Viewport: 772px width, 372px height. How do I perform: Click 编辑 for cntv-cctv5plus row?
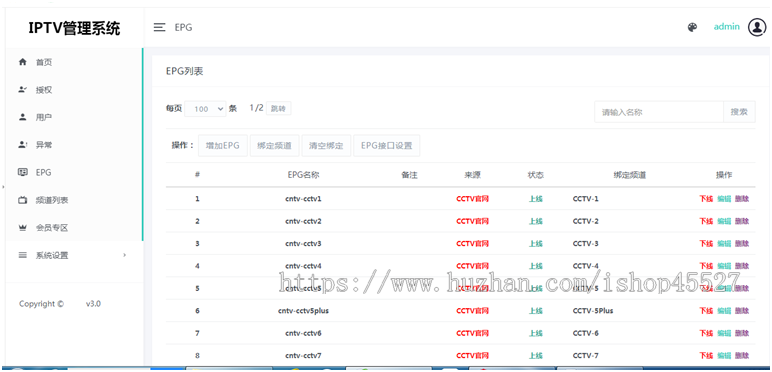tap(724, 311)
